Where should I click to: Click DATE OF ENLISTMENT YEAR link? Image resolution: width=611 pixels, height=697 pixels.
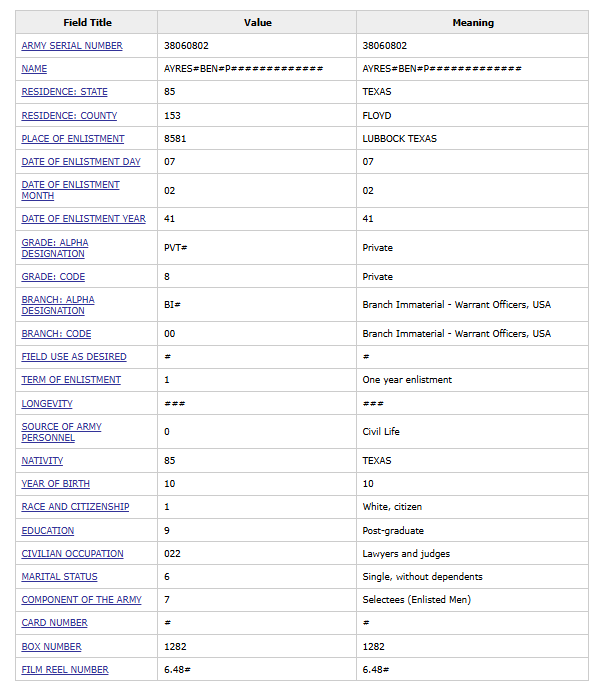coord(83,219)
